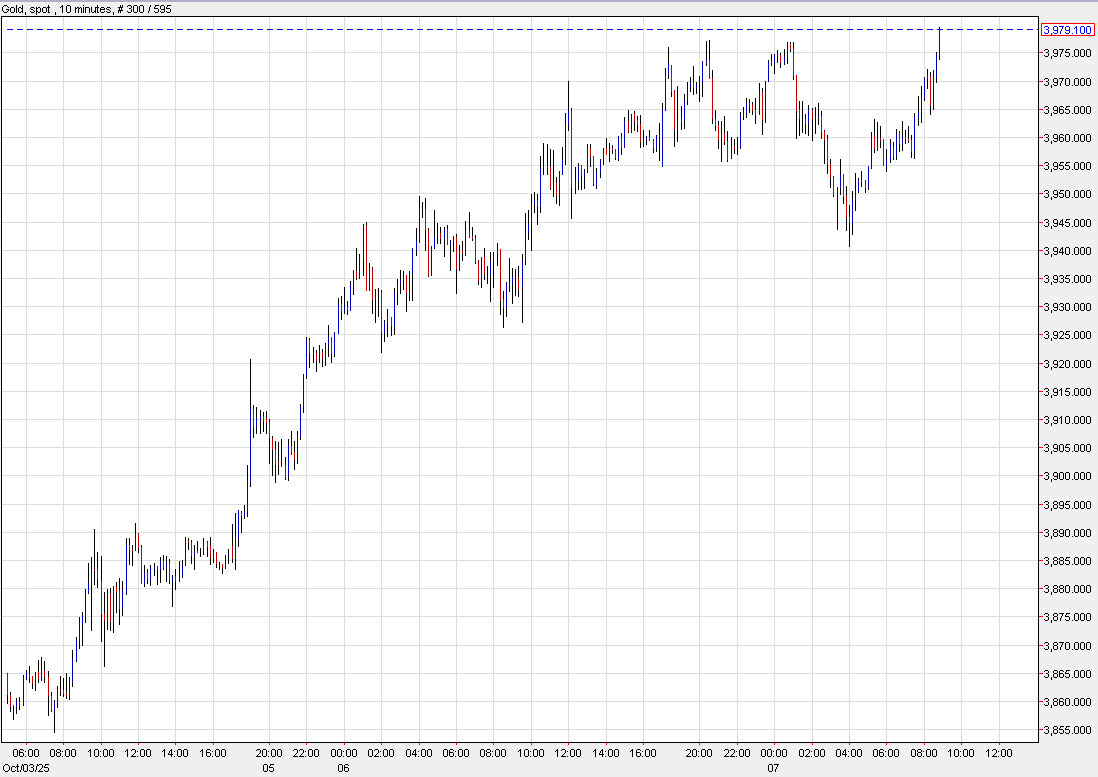Click the dashed current price line
This screenshot has height=777, width=1098.
[x=500, y=29]
